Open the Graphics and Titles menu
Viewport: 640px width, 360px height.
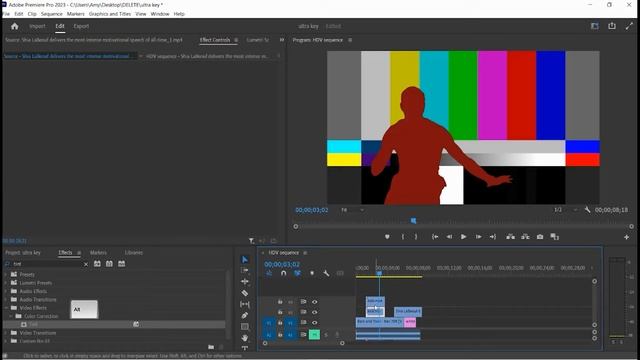110,14
